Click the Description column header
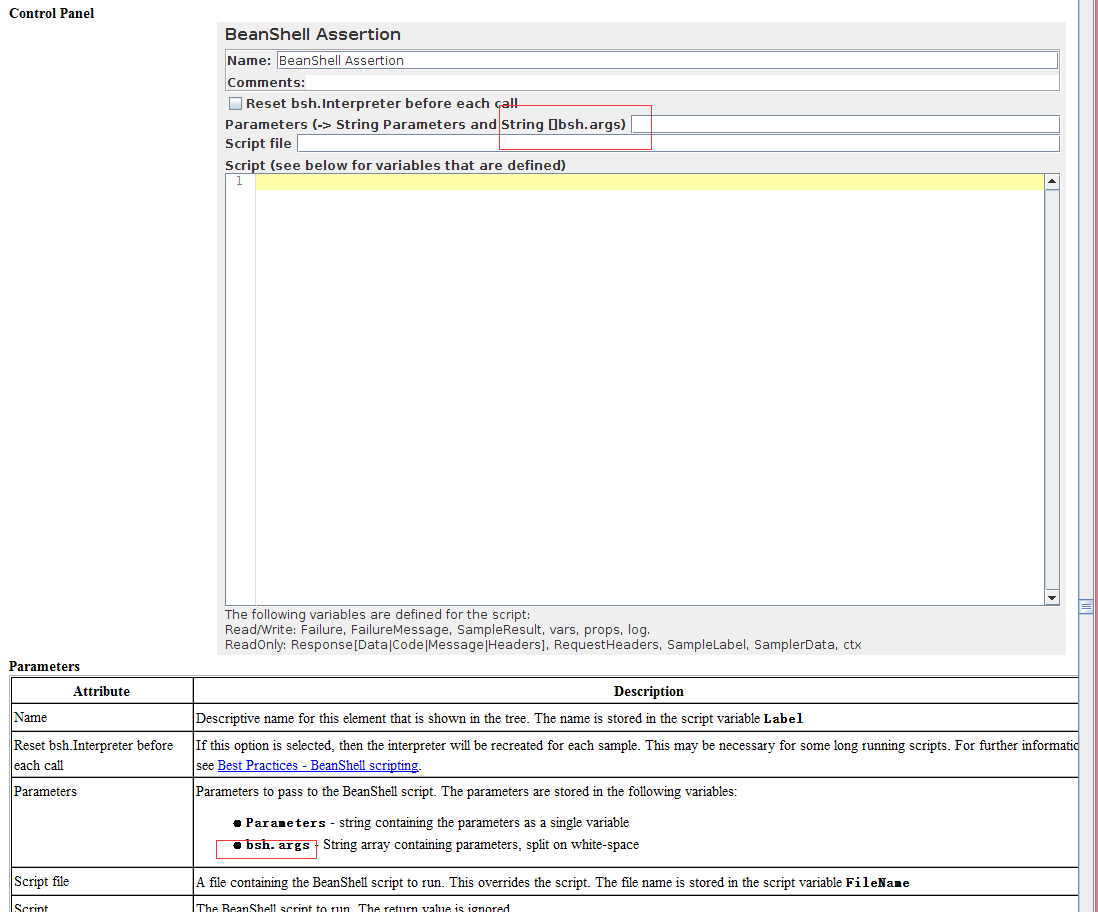Viewport: 1098px width, 912px height. click(x=648, y=691)
